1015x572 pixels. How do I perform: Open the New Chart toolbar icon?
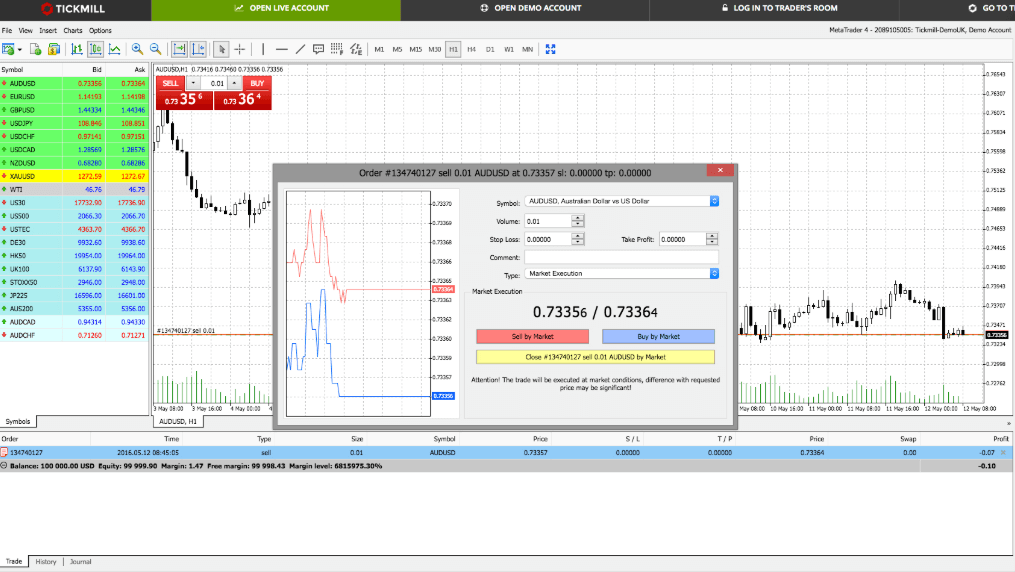8,49
